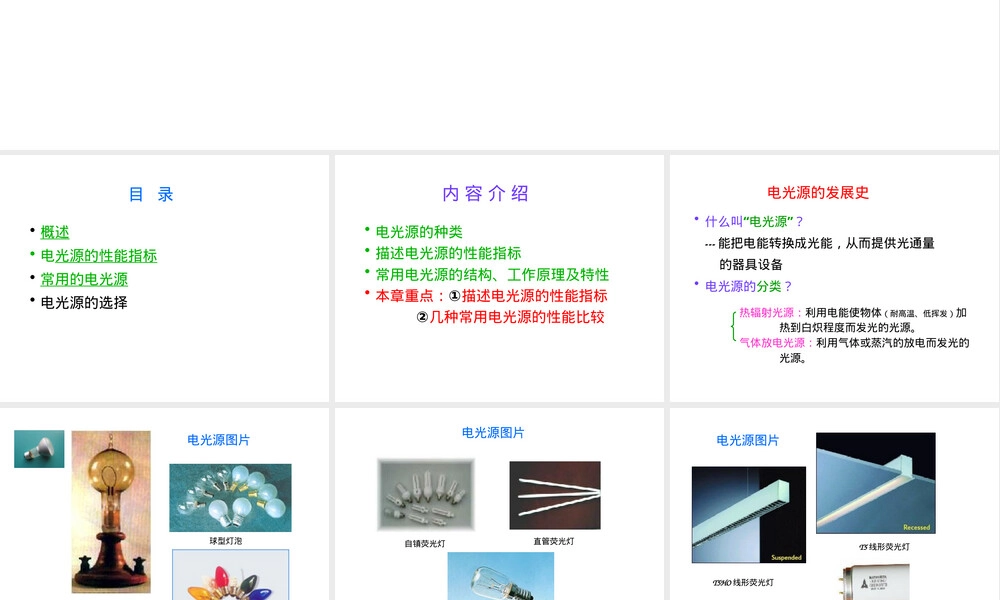Select the question 电光源的分类？
The image size is (1000, 600).
click(x=749, y=286)
